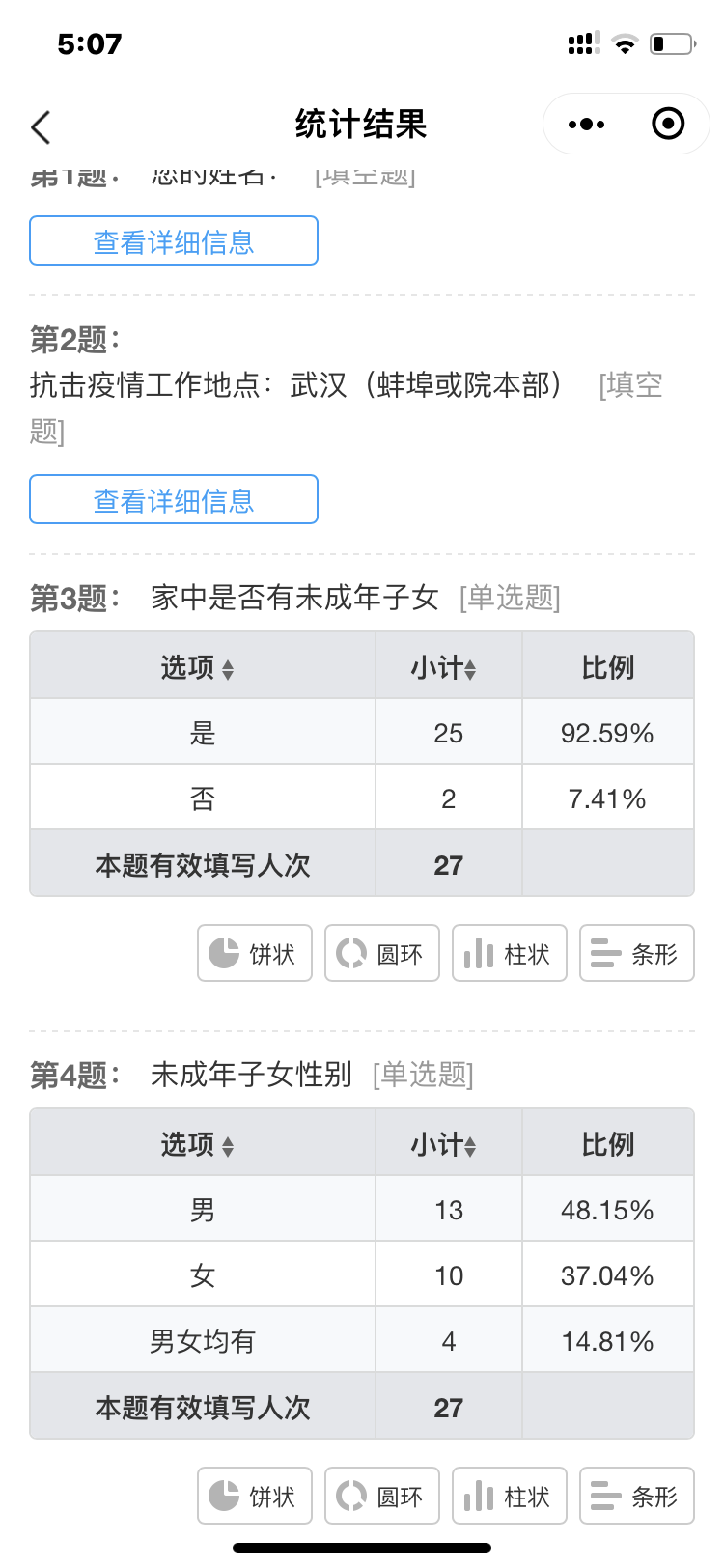
Task: Select the 是 row in question 3
Action: coord(203,733)
